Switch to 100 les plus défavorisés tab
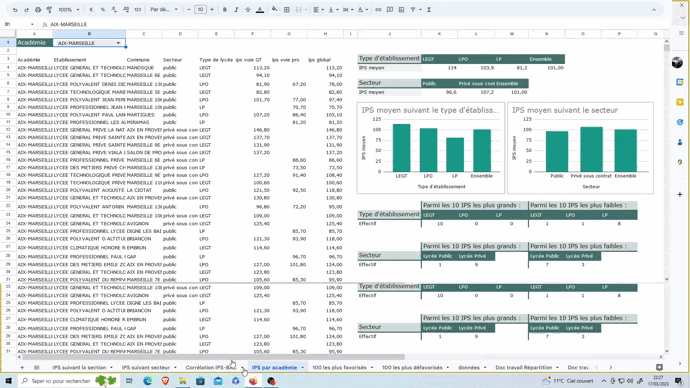This screenshot has width=690, height=388. (412, 367)
